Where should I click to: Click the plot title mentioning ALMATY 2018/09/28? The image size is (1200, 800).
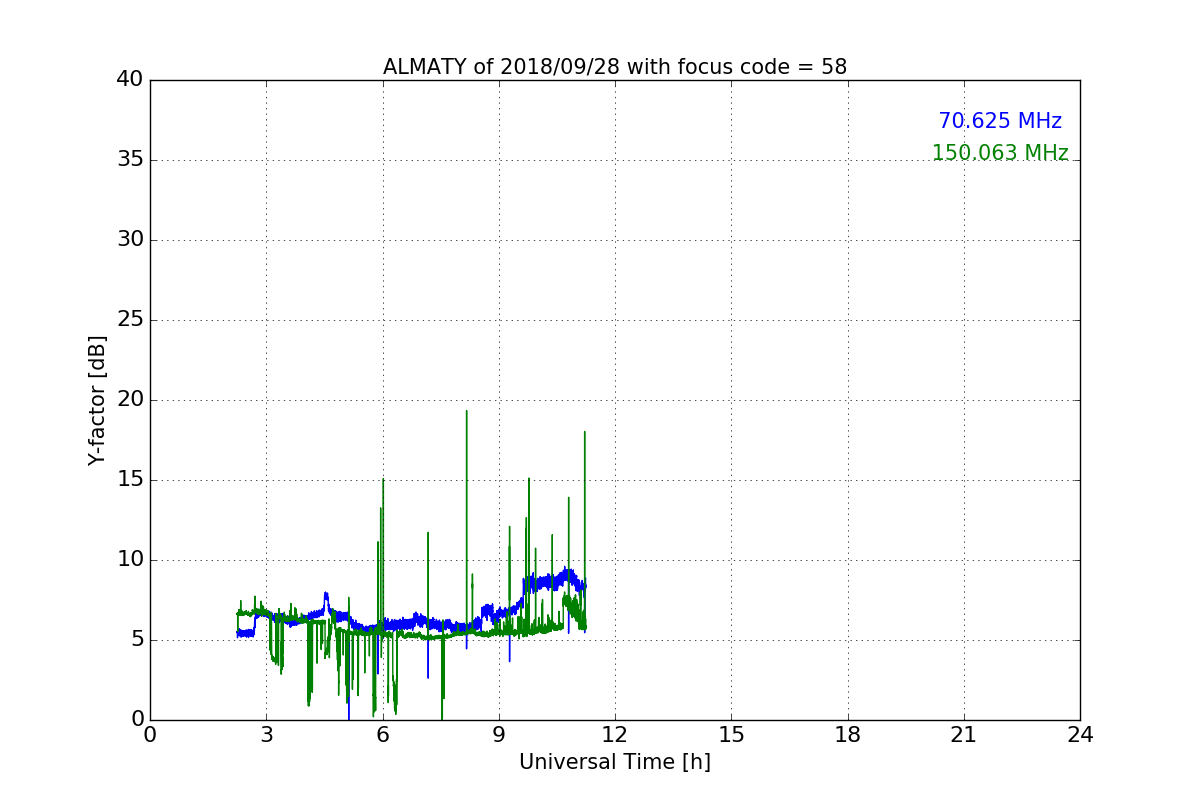(x=615, y=67)
